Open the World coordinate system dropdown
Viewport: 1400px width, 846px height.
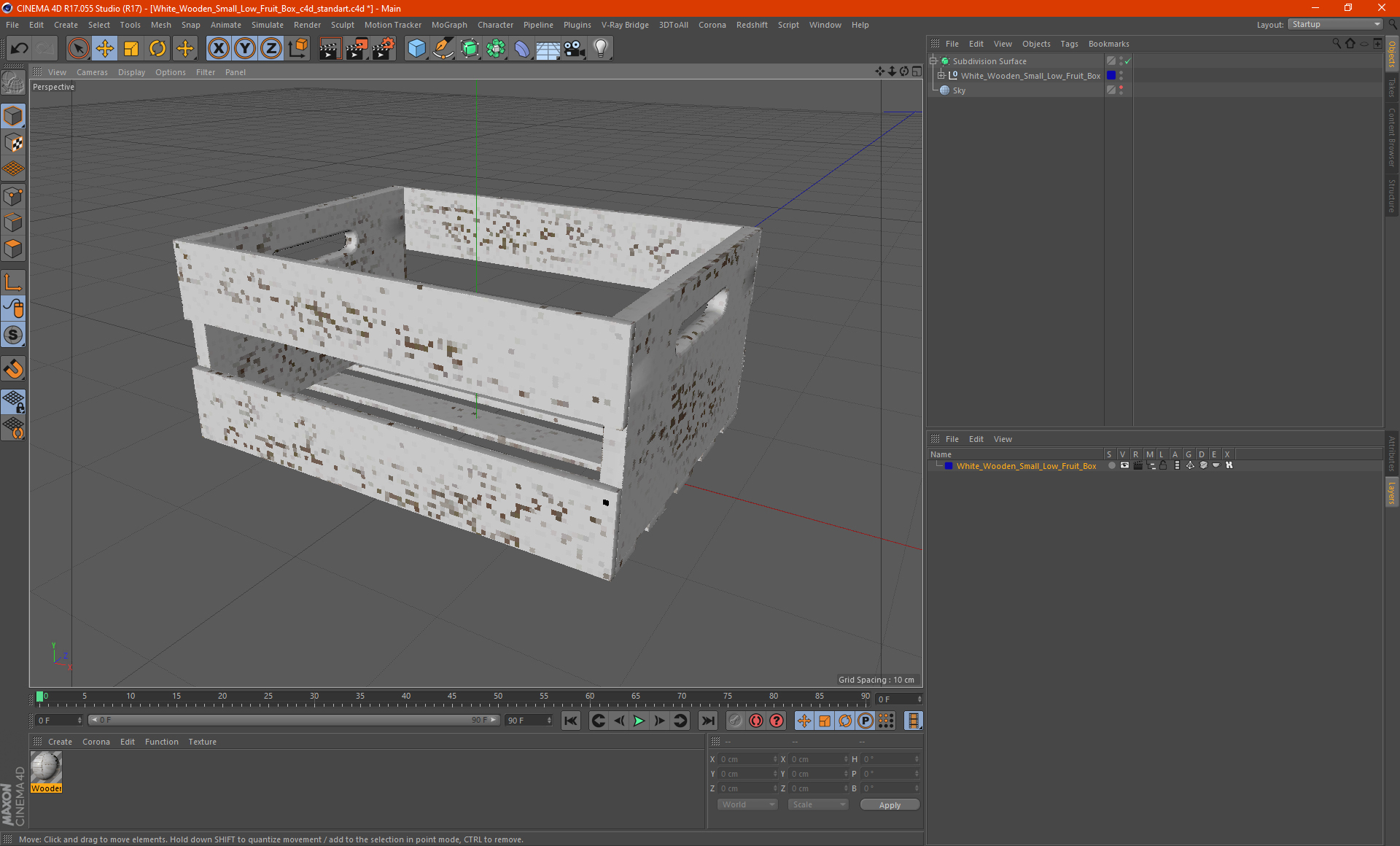(x=747, y=804)
